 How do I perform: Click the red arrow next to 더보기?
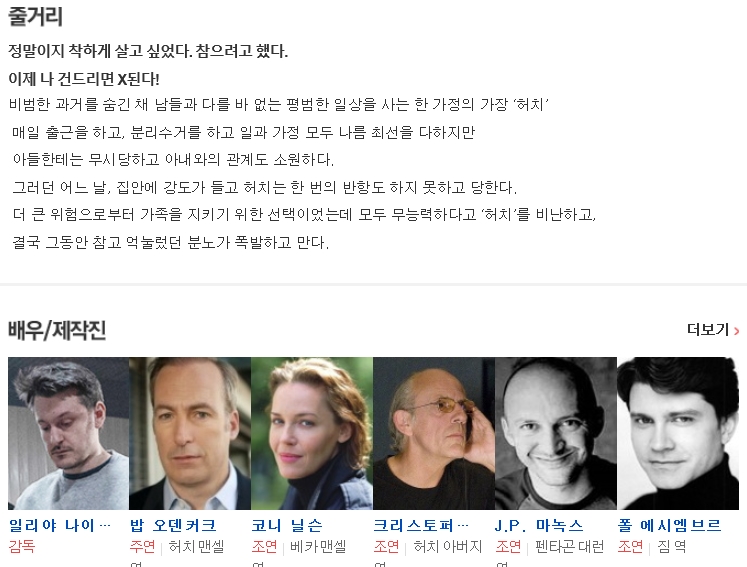click(737, 331)
